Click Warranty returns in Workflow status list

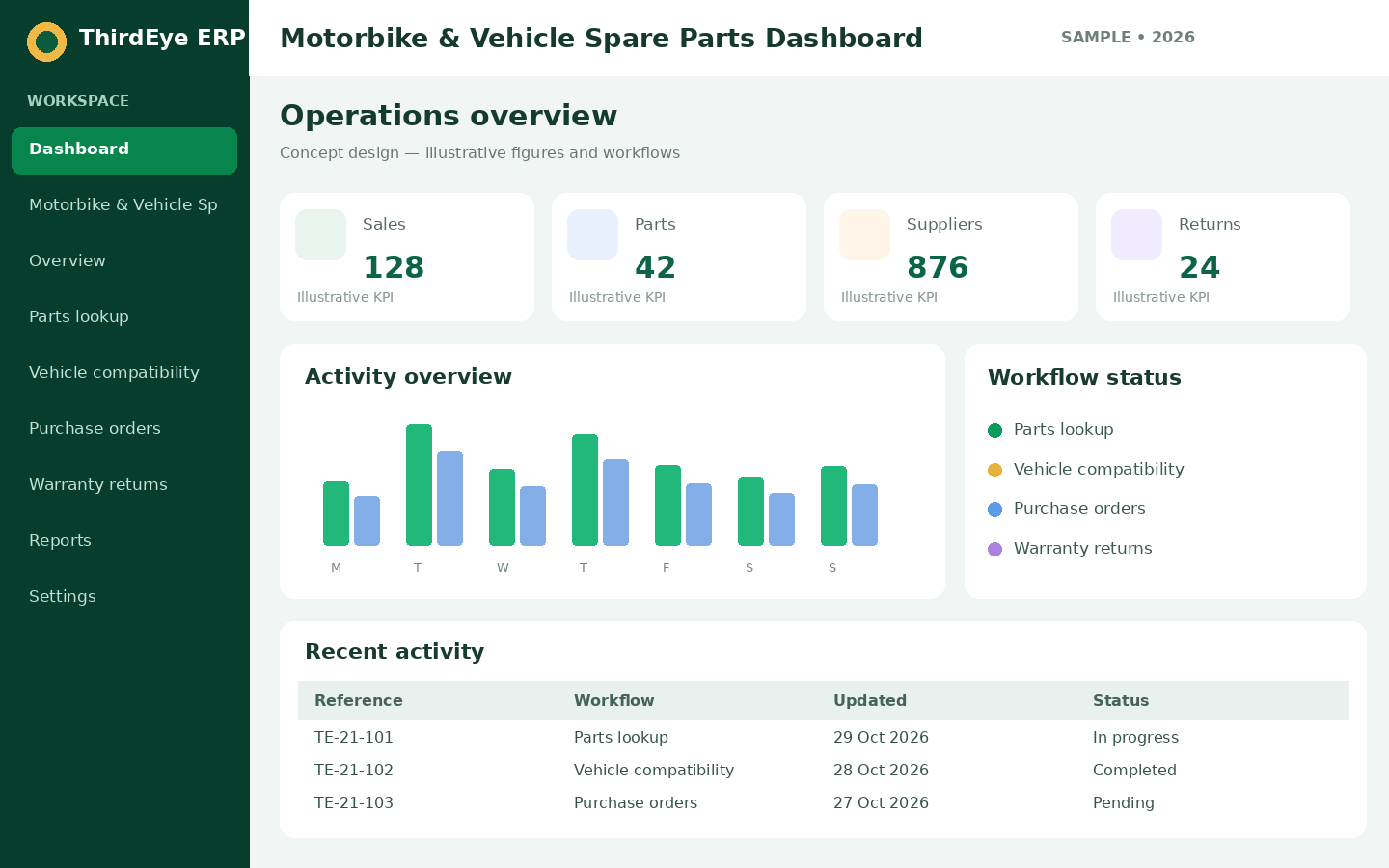tap(1083, 549)
